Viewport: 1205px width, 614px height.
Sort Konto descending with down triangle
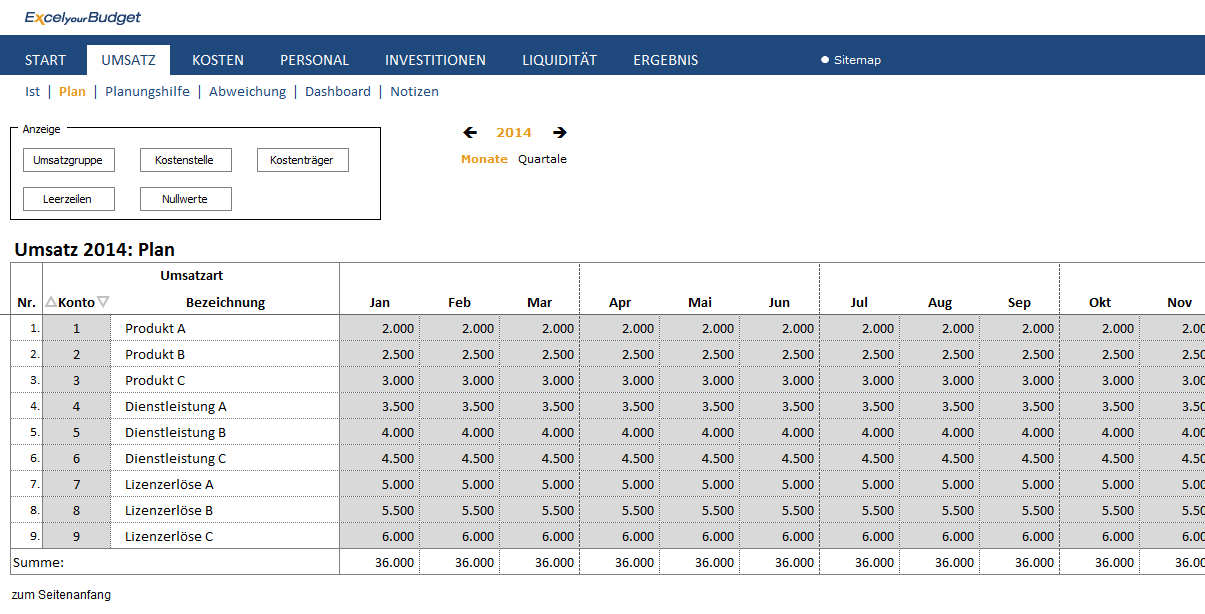click(x=103, y=302)
